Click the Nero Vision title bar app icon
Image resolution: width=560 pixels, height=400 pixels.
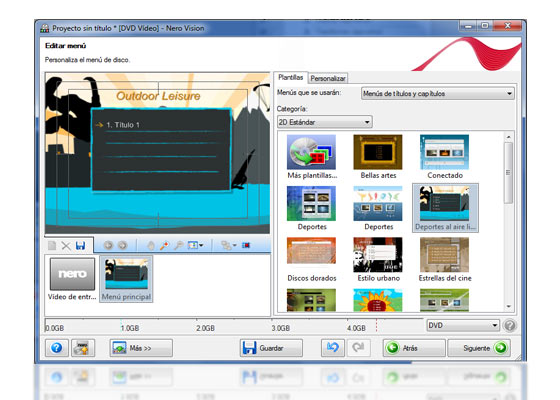coord(45,28)
